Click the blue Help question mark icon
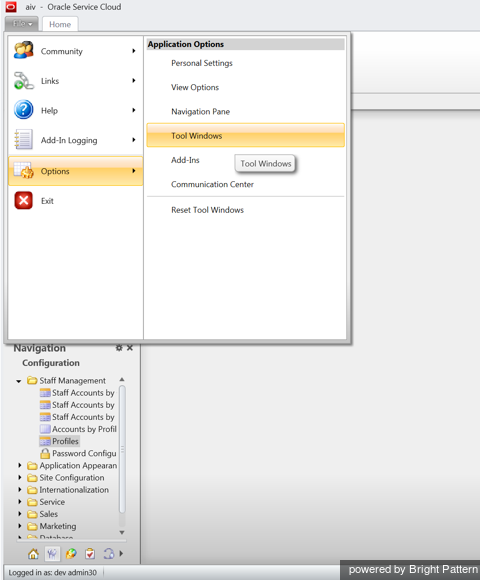The width and height of the screenshot is (480, 580). [x=24, y=110]
